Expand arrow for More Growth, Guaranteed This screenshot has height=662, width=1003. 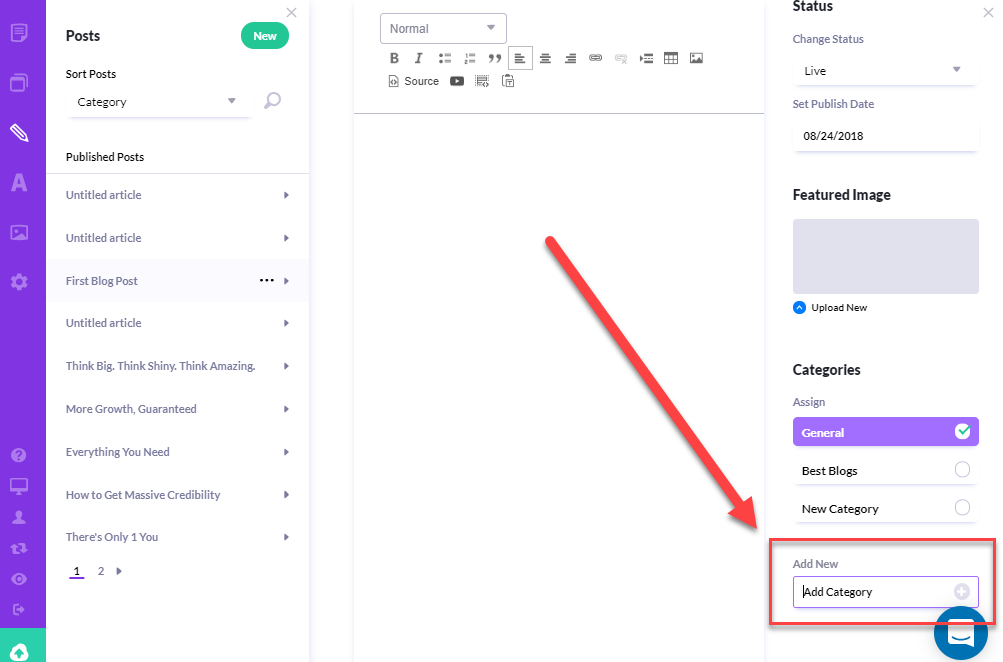coord(286,409)
